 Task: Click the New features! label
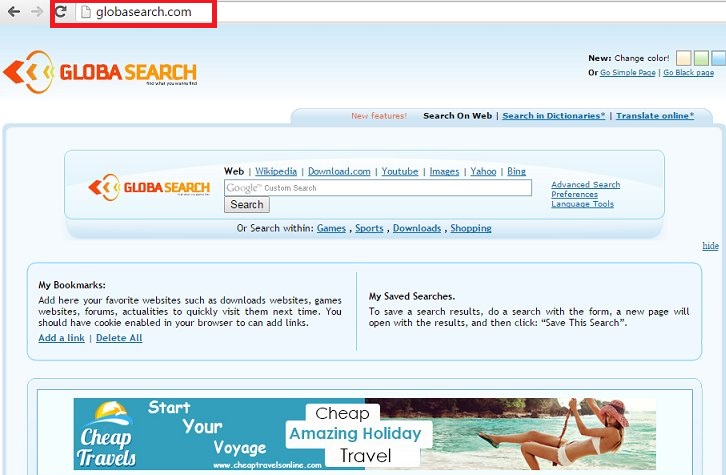379,116
